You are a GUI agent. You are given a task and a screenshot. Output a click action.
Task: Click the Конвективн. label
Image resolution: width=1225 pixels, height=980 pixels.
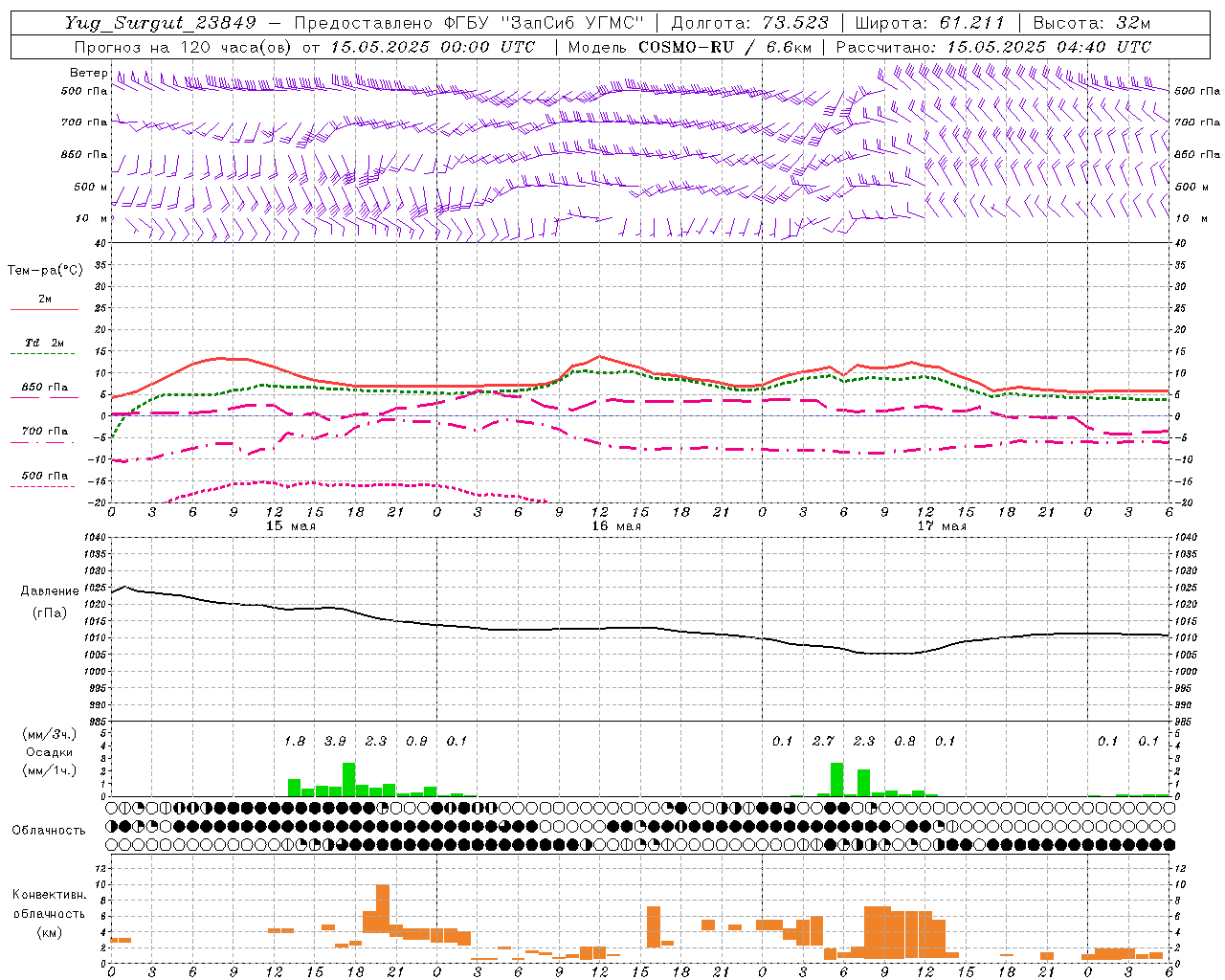tap(49, 894)
